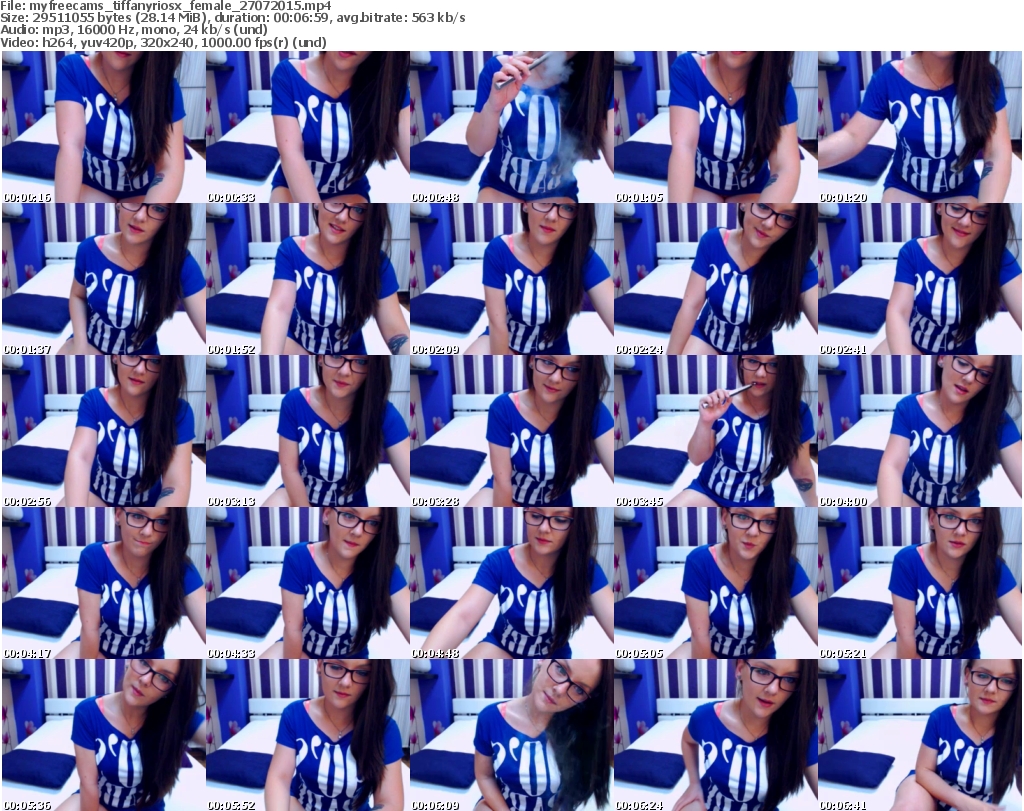Screen dimensions: 1024x811
Task: Pick the thumbnail stamped 00:00:48
Action: (512, 127)
